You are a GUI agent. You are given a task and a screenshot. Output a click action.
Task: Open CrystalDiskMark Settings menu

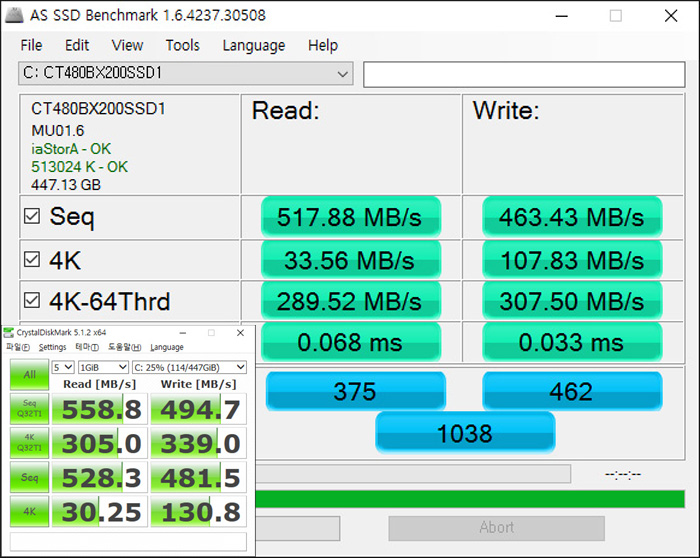click(x=52, y=347)
